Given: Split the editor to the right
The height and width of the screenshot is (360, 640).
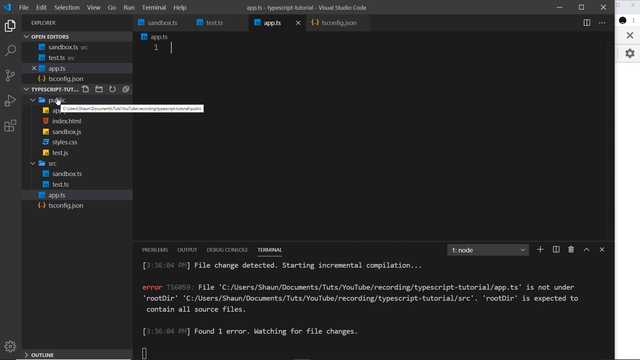Looking at the screenshot, I should [587, 23].
